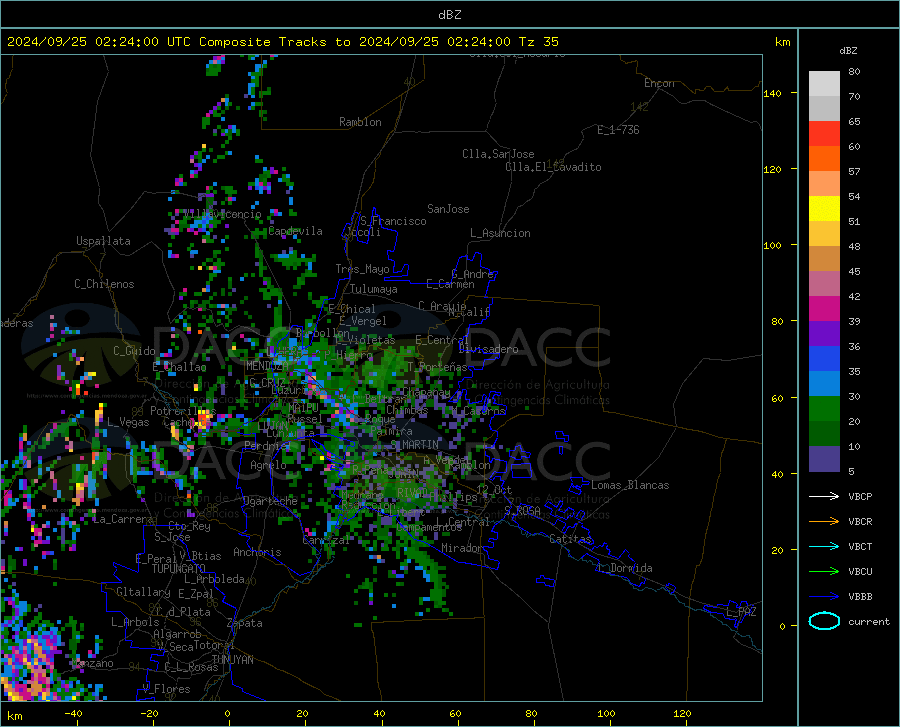
Task: Click the -40 km x-axis tick label
Action: (x=73, y=714)
